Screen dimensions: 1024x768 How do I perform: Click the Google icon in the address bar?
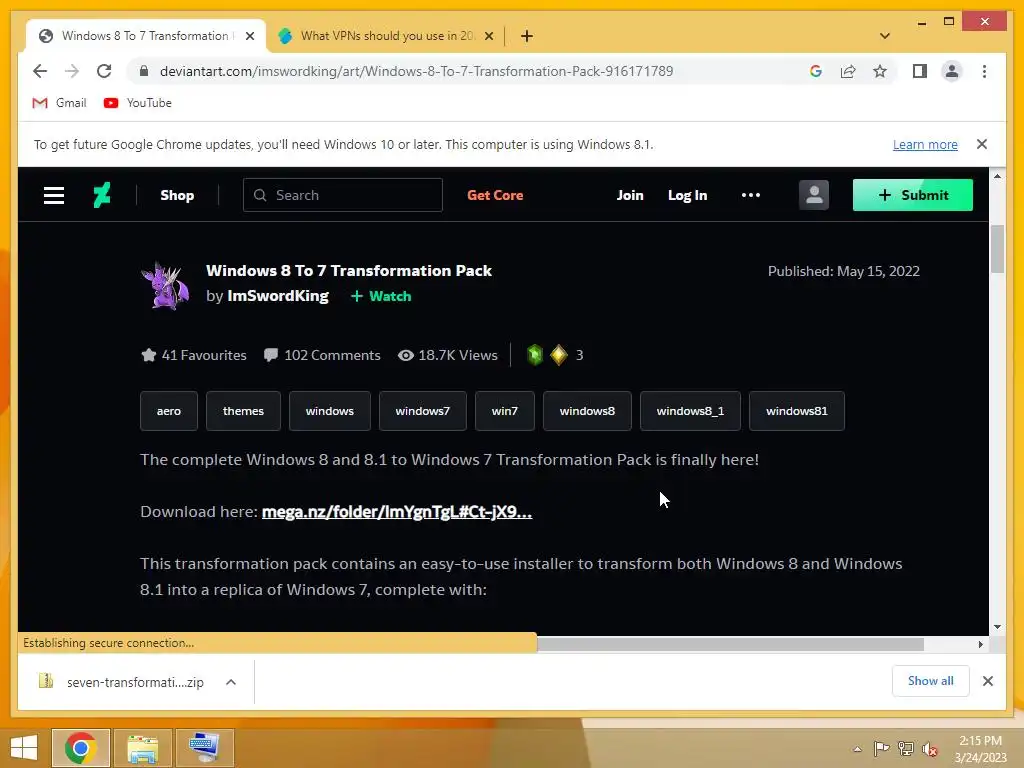pyautogui.click(x=816, y=71)
